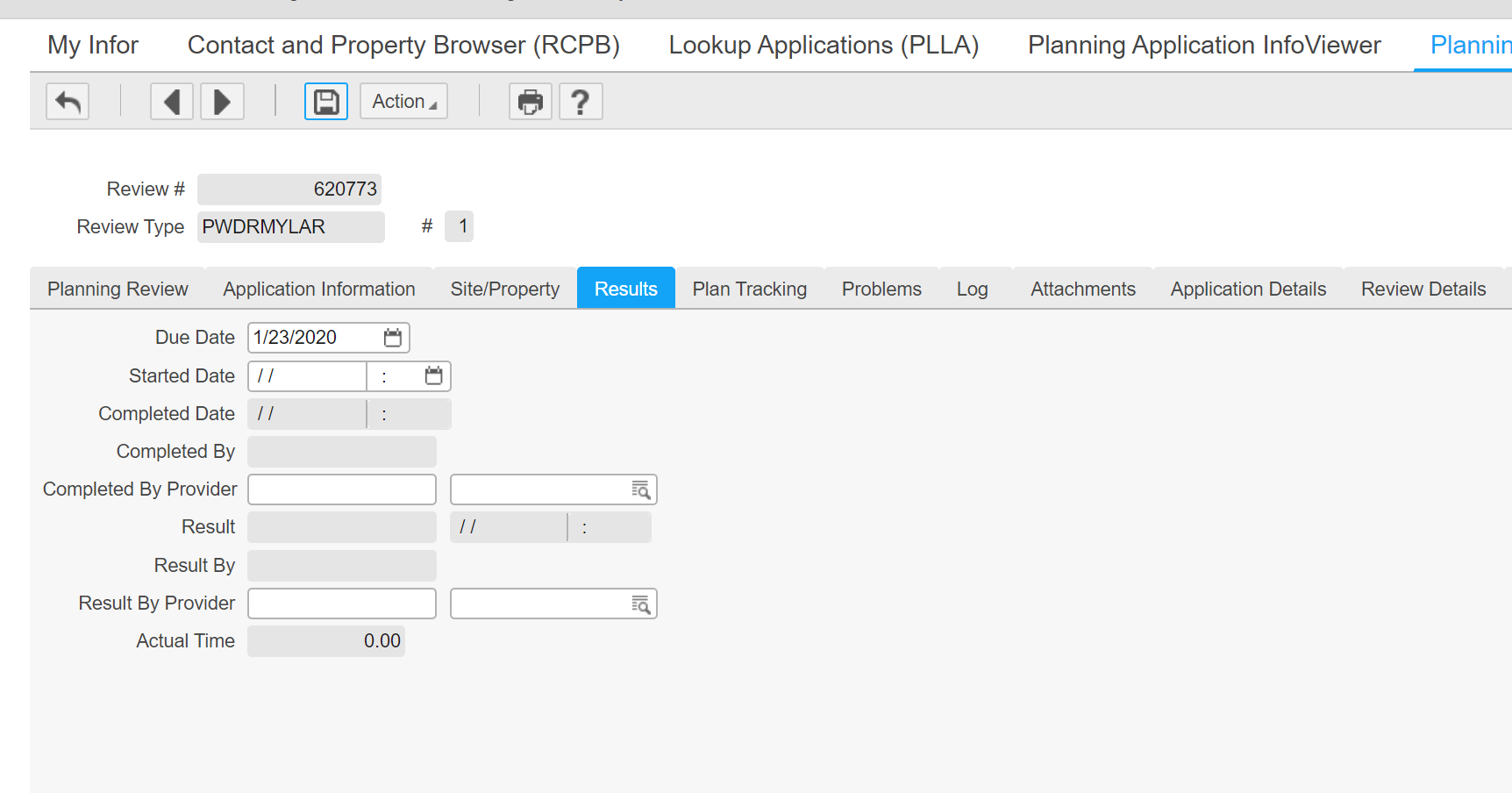Click the first Result By Provider field
1512x793 pixels.
click(342, 604)
